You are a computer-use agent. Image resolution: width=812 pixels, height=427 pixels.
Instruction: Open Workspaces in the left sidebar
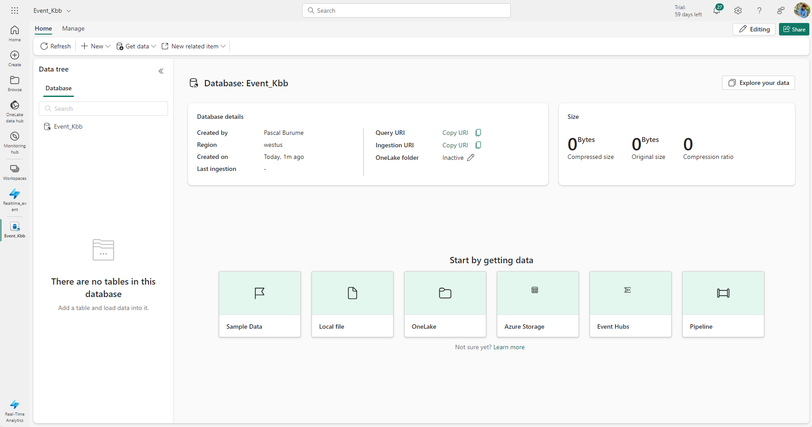[x=14, y=172]
